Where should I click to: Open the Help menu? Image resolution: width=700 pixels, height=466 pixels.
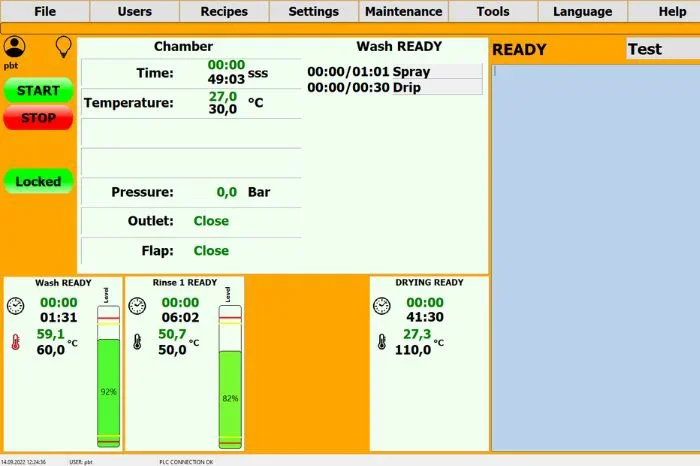coord(664,11)
